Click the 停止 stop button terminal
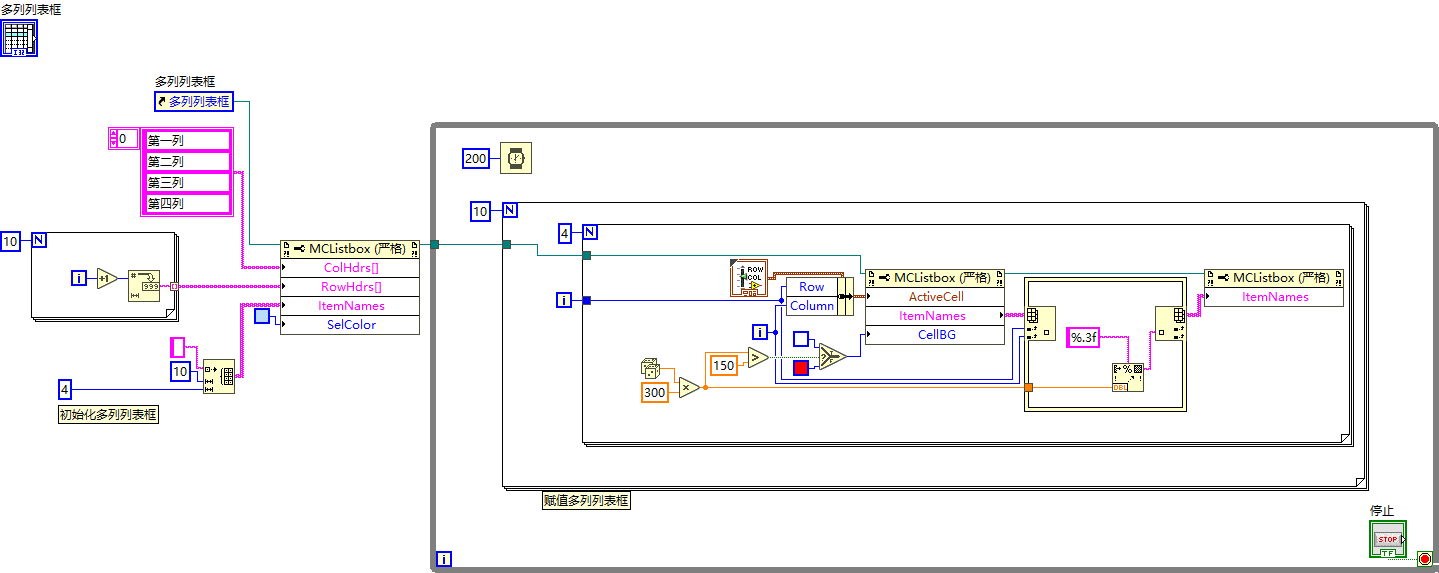The height and width of the screenshot is (573, 1439). 1388,538
